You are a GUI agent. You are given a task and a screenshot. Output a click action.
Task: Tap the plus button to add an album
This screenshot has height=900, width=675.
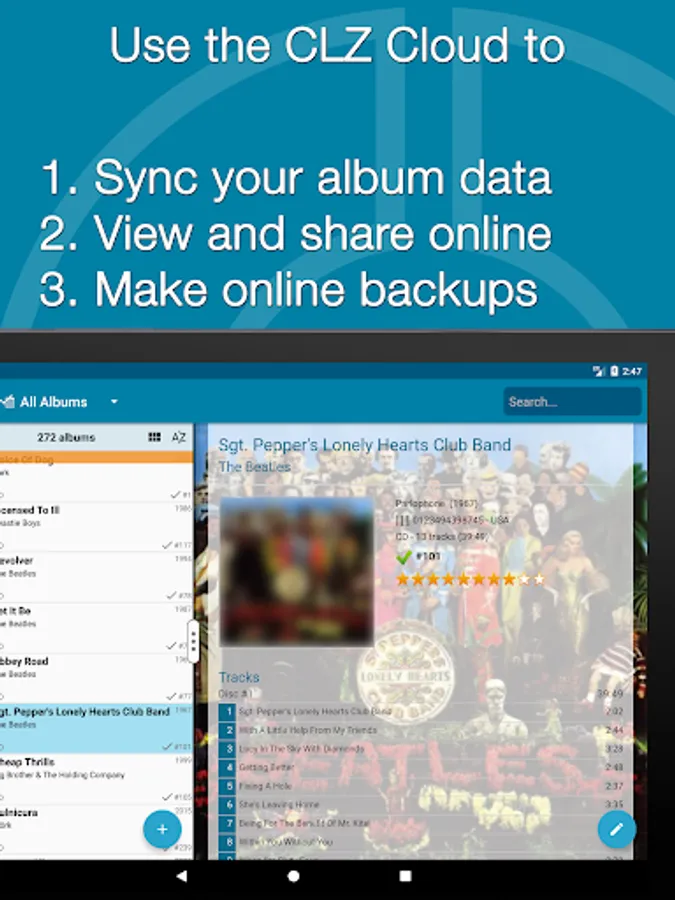point(162,829)
